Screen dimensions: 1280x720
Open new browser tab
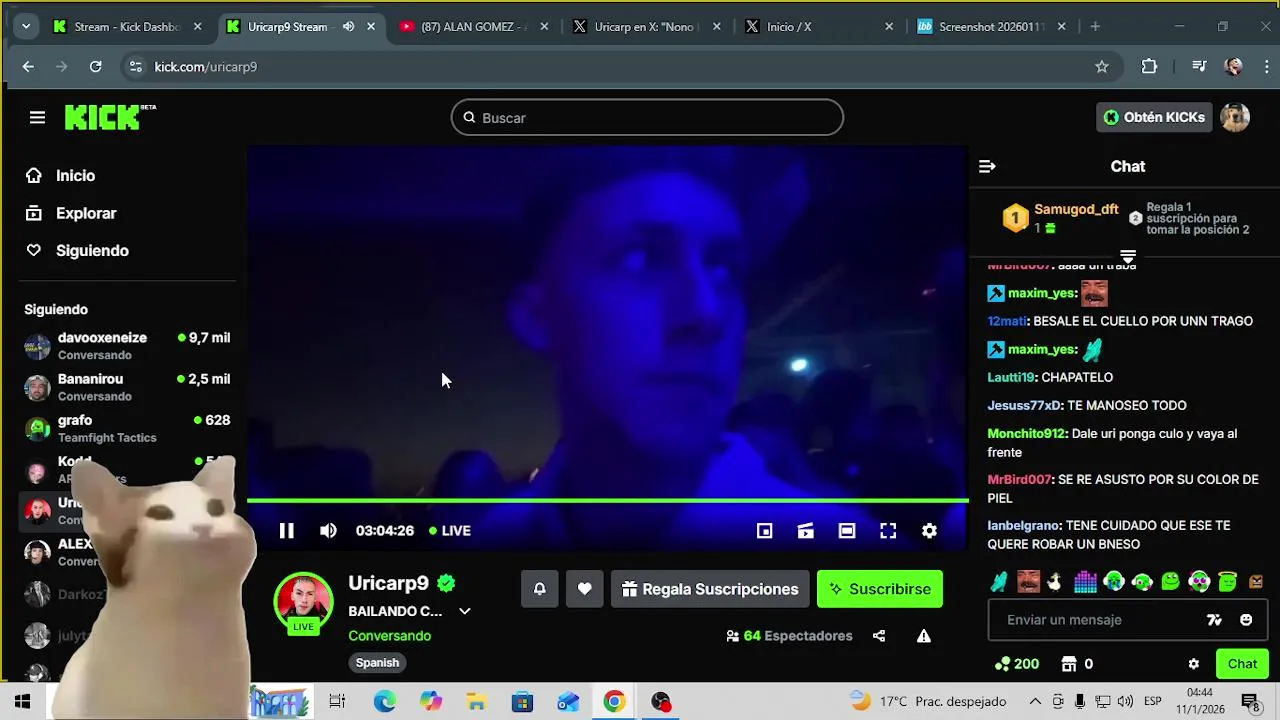(1095, 27)
